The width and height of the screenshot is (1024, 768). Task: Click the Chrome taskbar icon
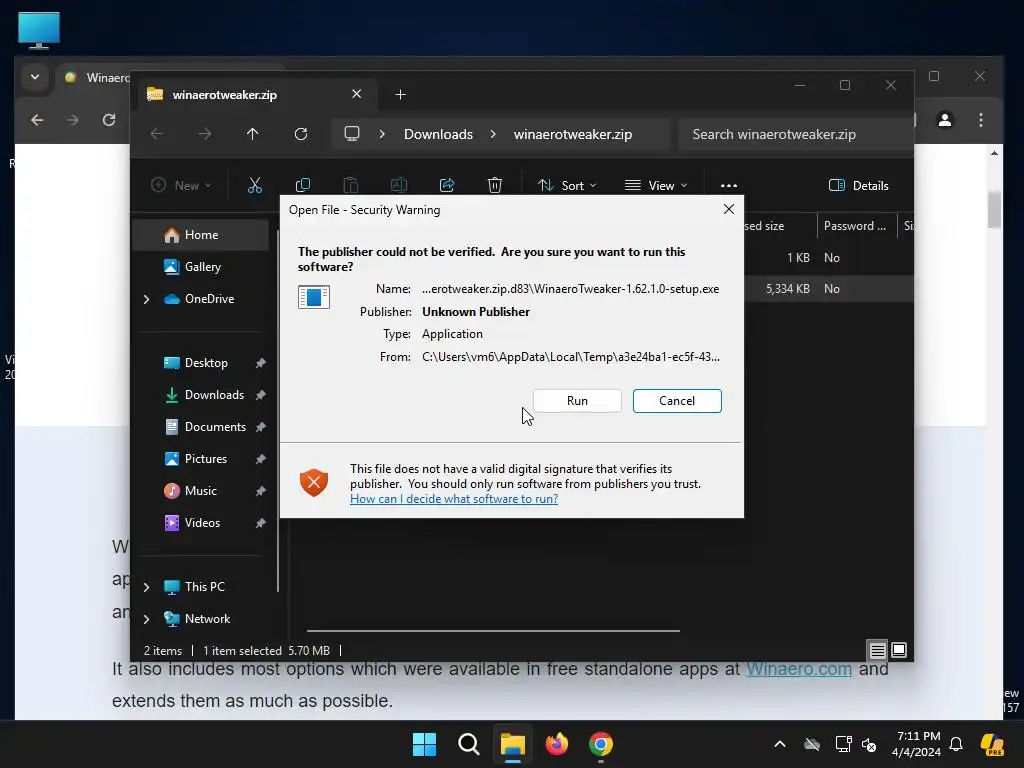click(601, 744)
